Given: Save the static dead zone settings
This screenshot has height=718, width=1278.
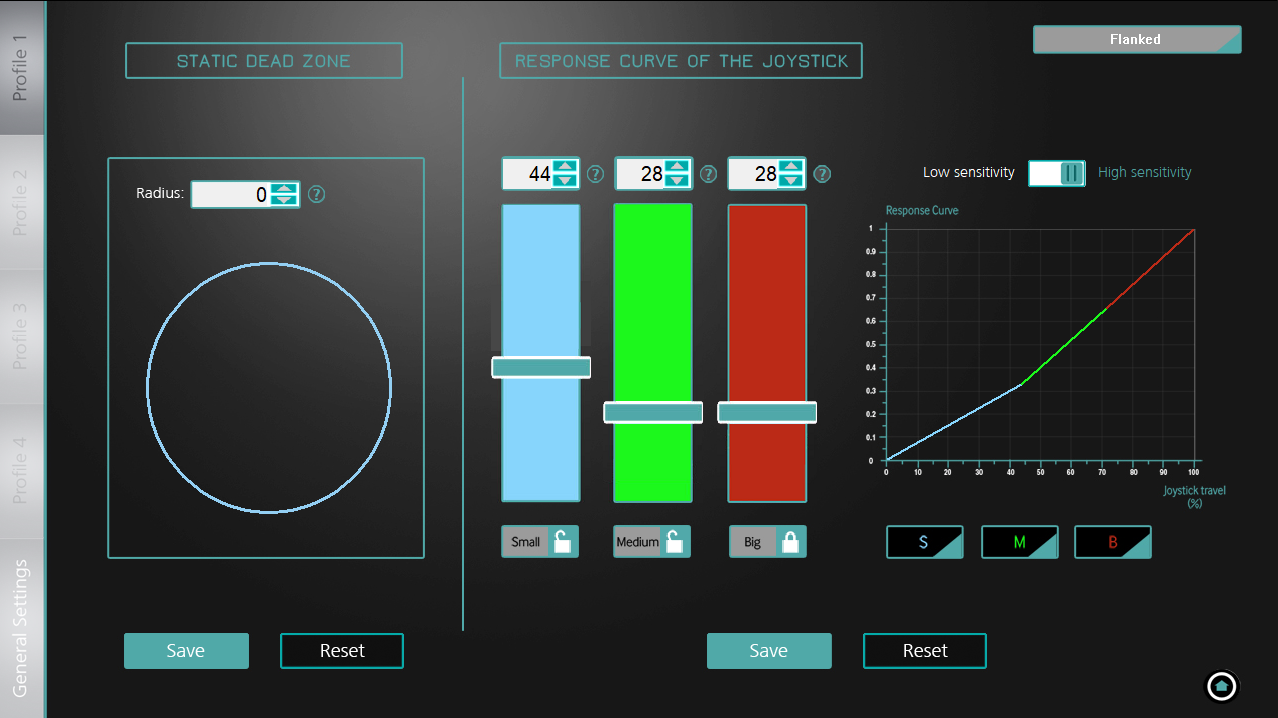Looking at the screenshot, I should click(186, 651).
